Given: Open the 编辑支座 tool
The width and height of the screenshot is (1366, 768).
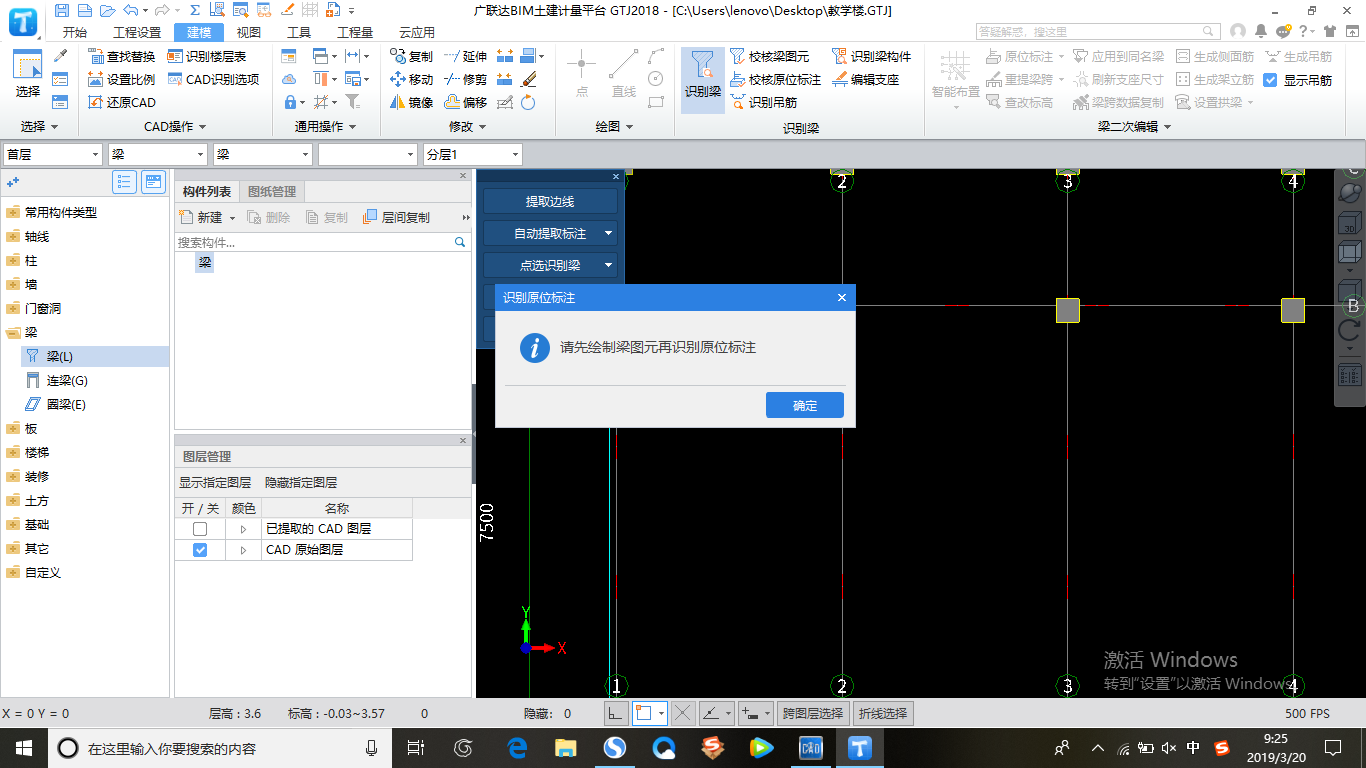Looking at the screenshot, I should [x=865, y=79].
